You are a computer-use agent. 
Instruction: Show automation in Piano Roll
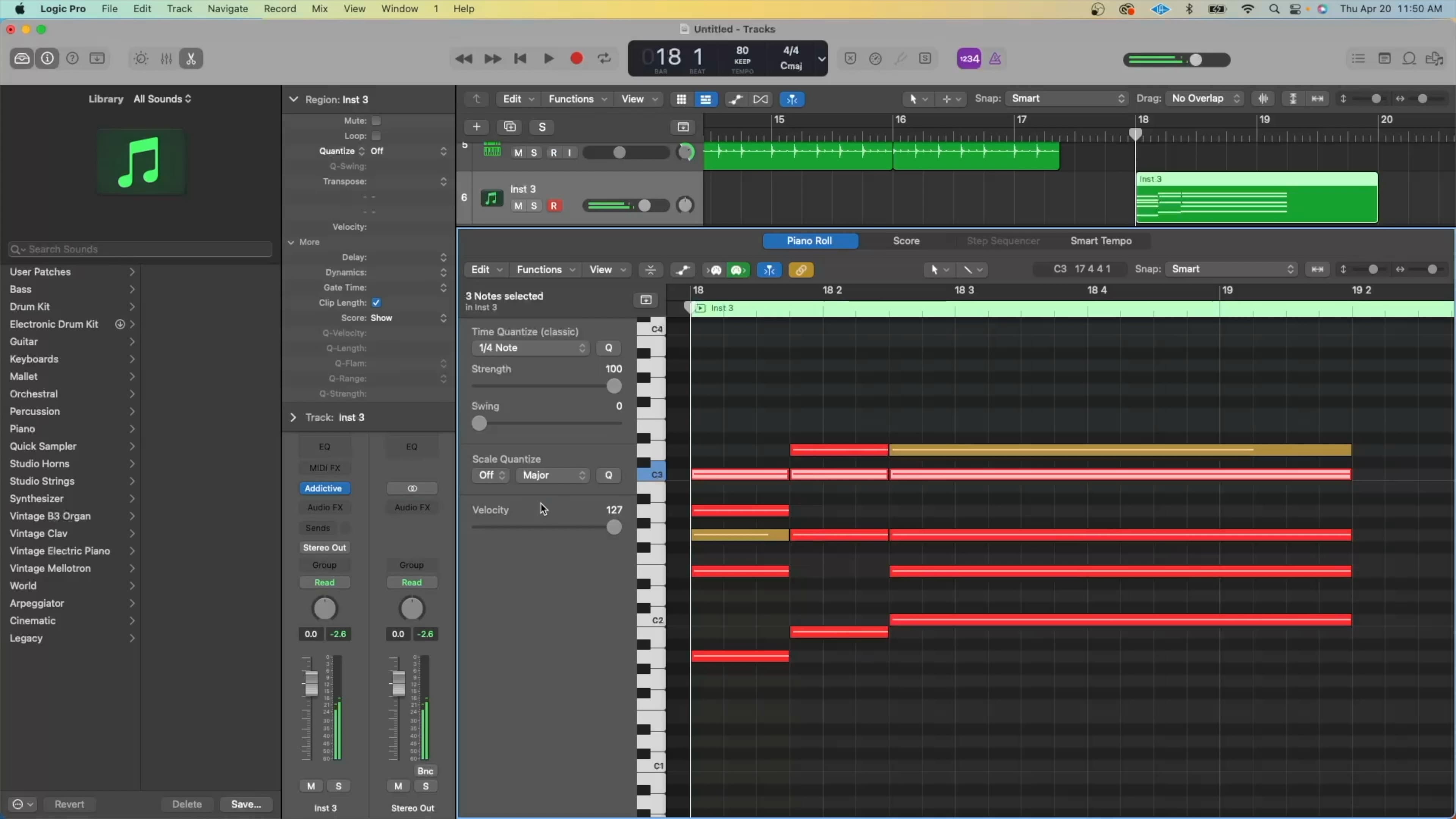click(x=682, y=270)
